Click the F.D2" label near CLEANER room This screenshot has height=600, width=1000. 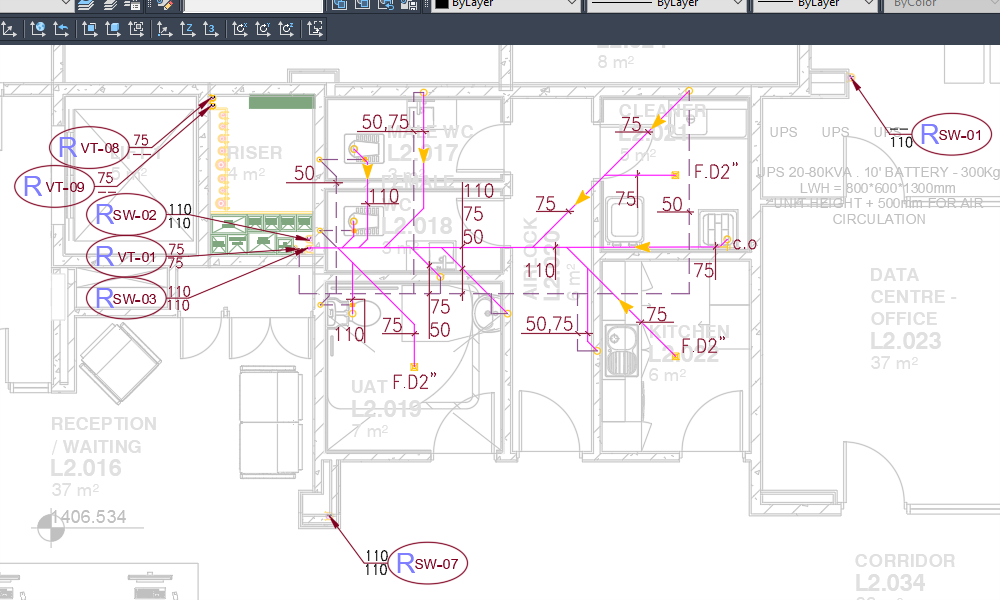(x=716, y=172)
